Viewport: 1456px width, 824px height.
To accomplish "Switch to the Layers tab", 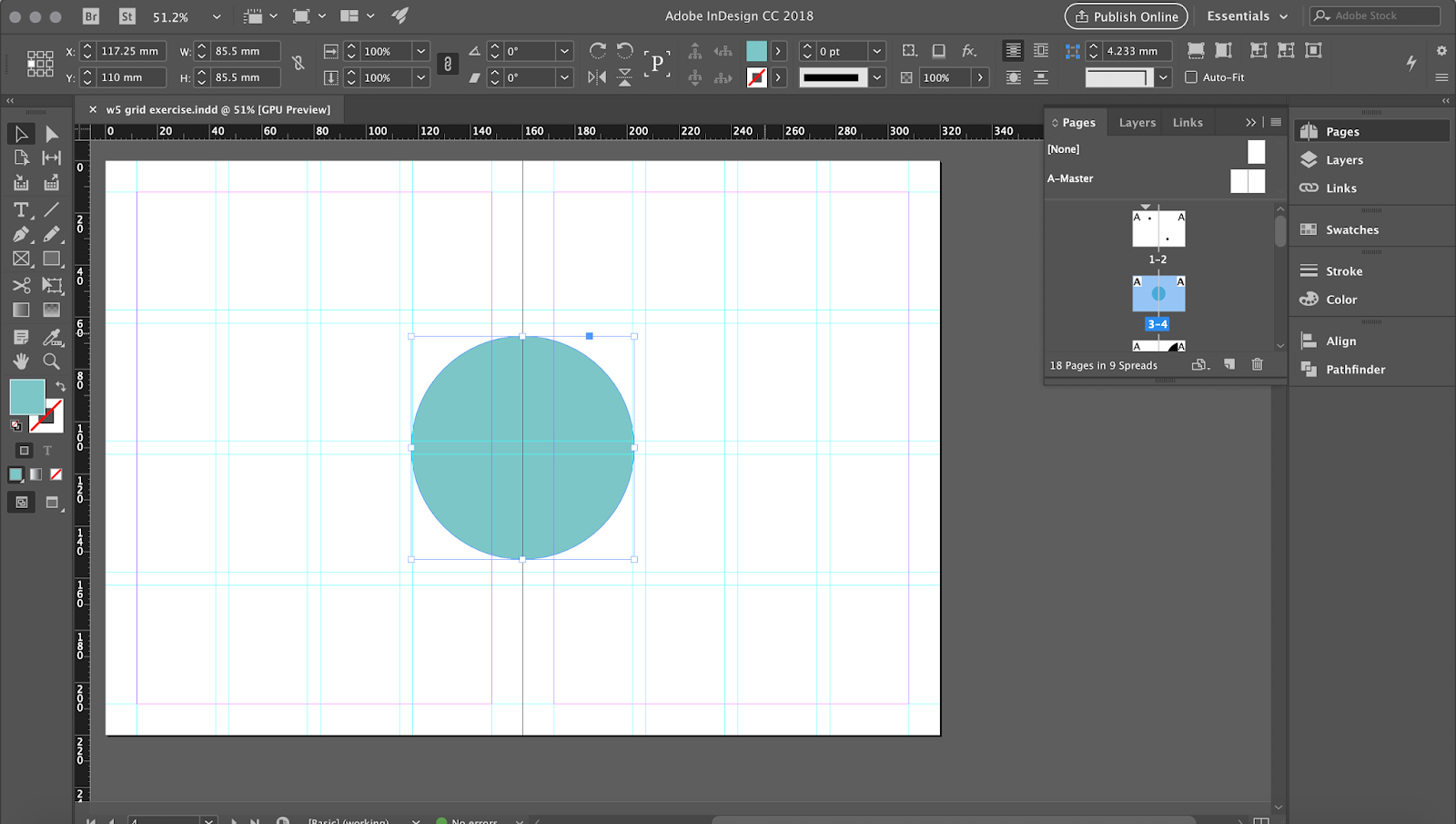I will (x=1136, y=122).
